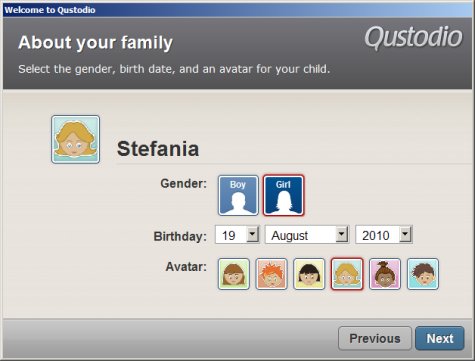Expand the August month dropdown
Image resolution: width=475 pixels, height=361 pixels.
(341, 234)
